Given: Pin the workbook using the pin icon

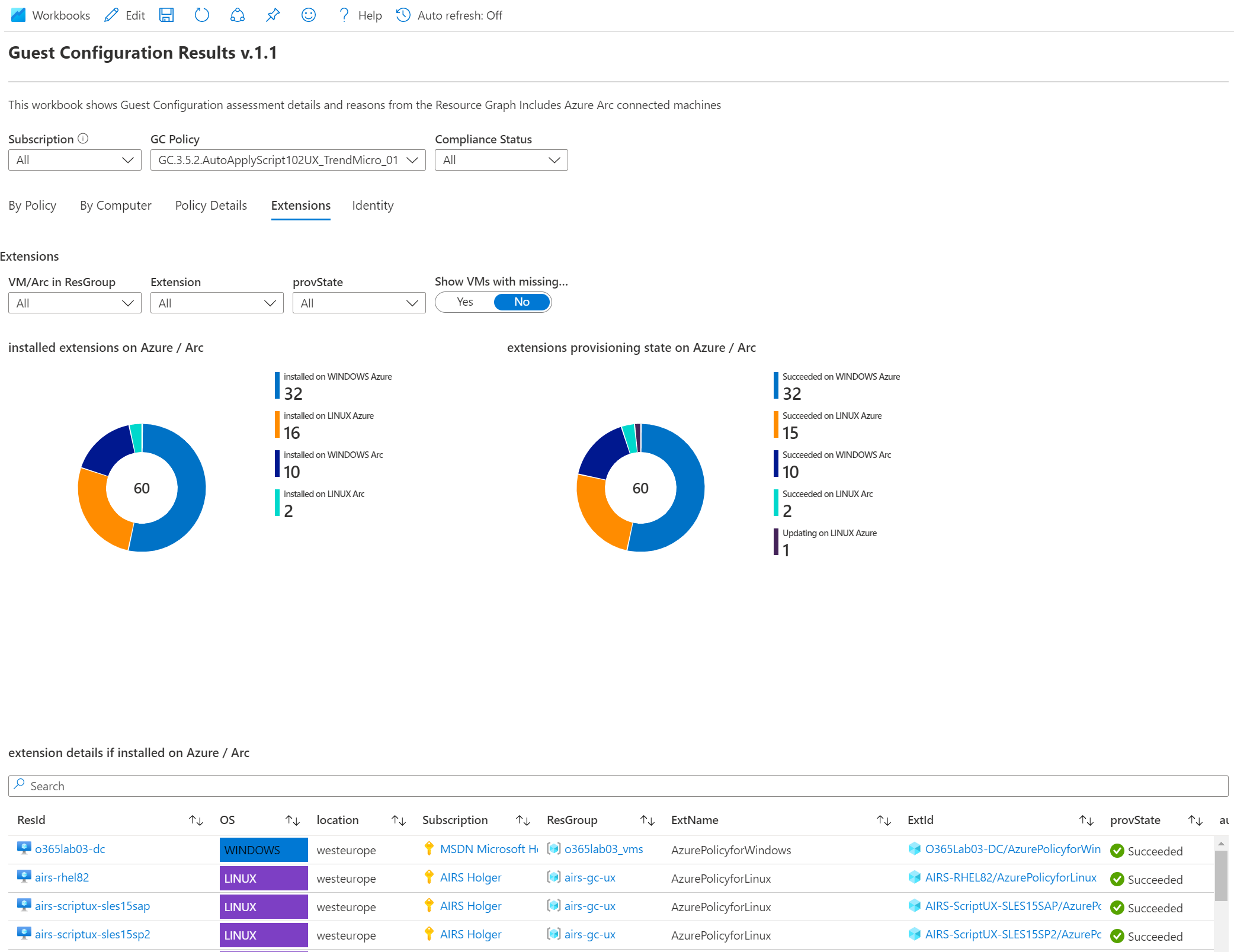Looking at the screenshot, I should 273,15.
